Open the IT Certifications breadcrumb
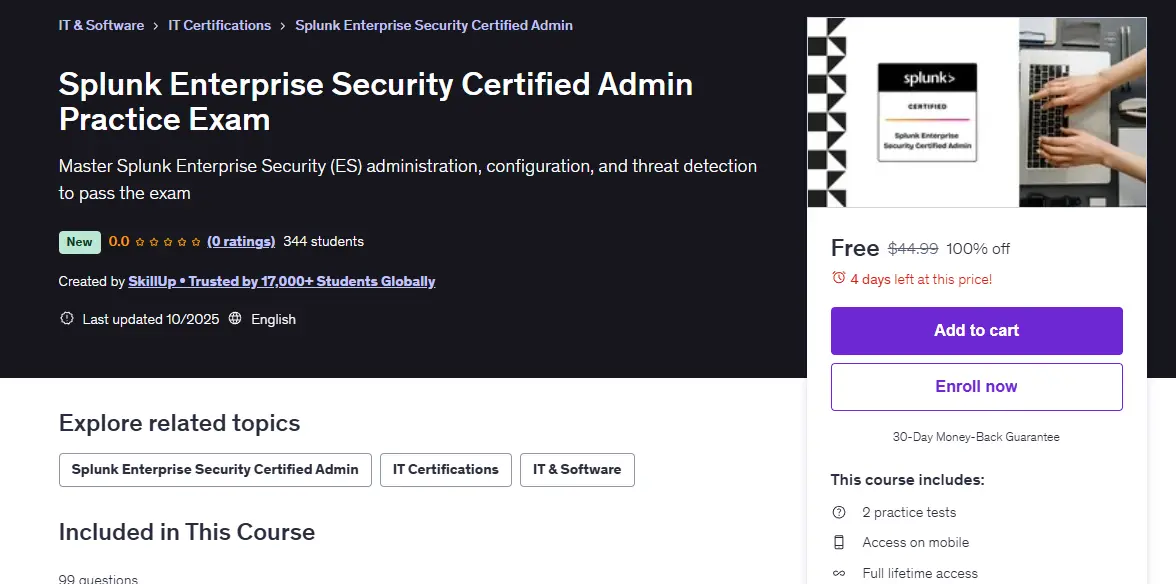Image resolution: width=1176 pixels, height=584 pixels. 219,25
